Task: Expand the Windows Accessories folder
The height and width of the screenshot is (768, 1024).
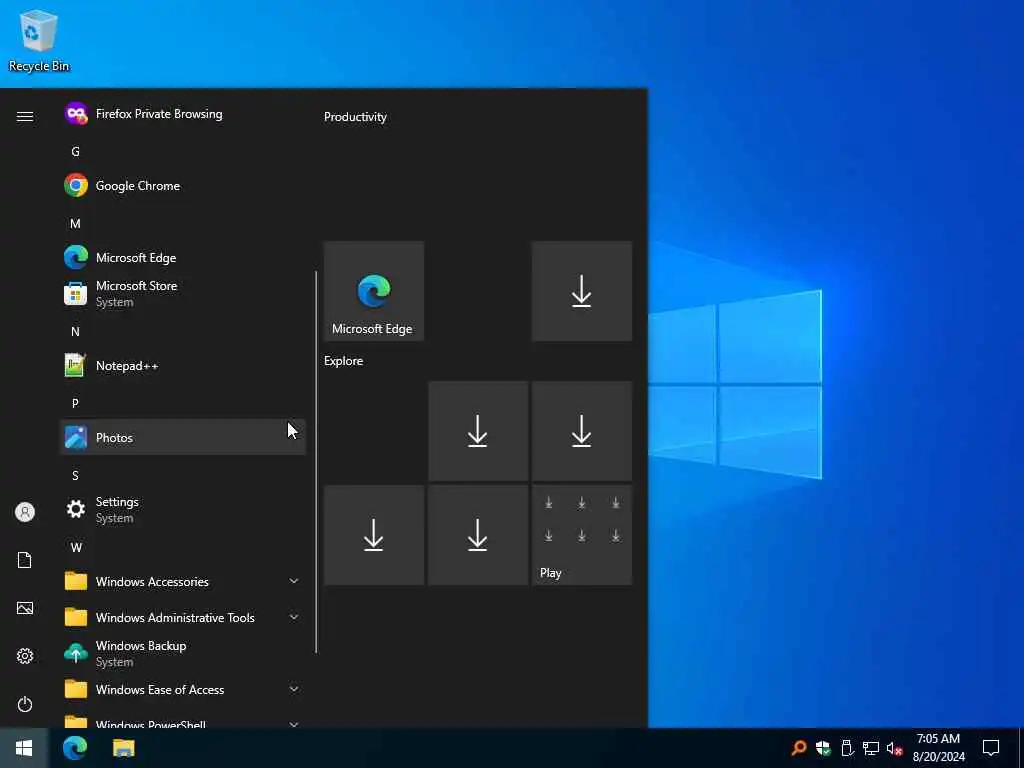Action: click(182, 581)
